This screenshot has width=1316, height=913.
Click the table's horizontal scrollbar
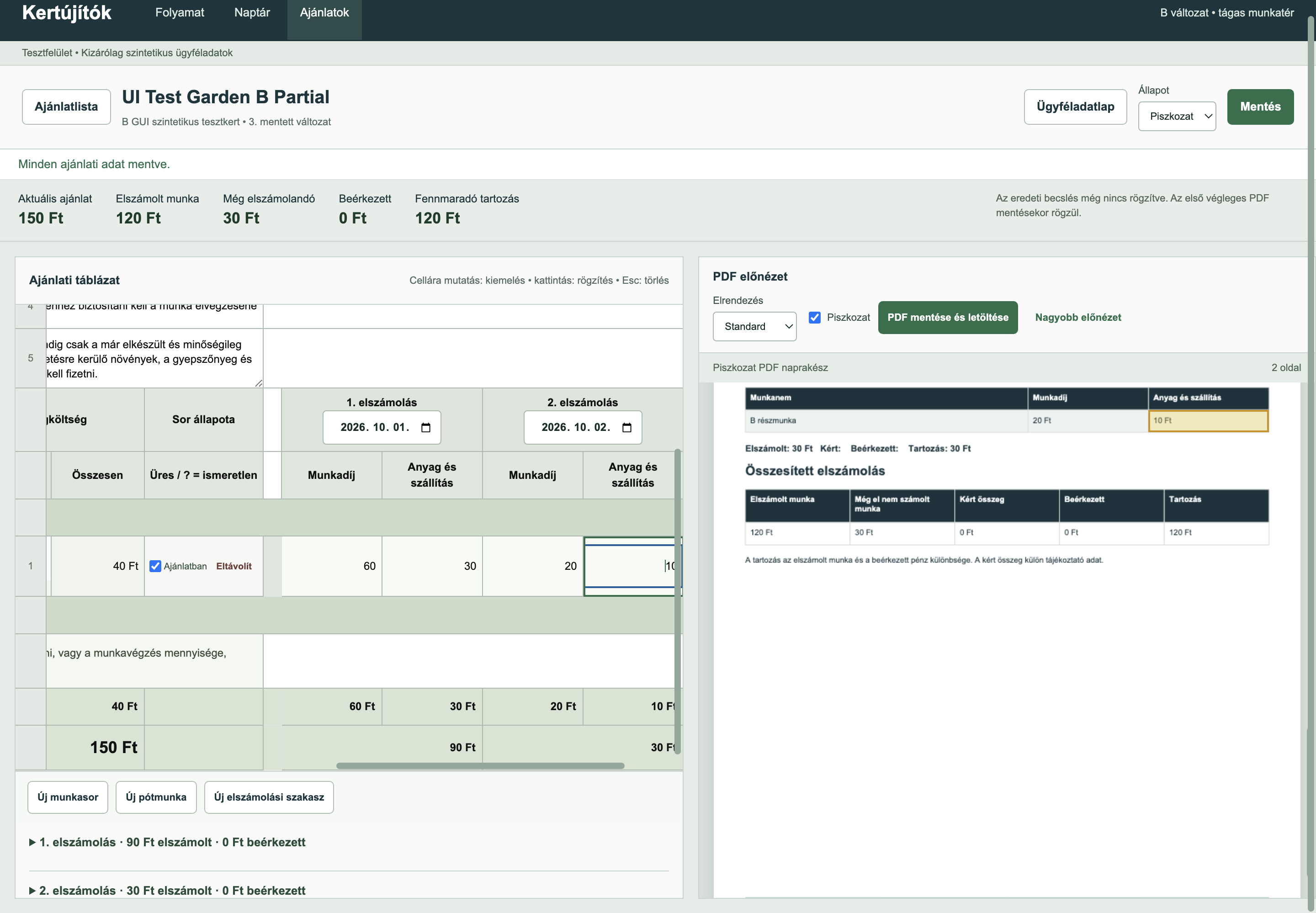480,765
